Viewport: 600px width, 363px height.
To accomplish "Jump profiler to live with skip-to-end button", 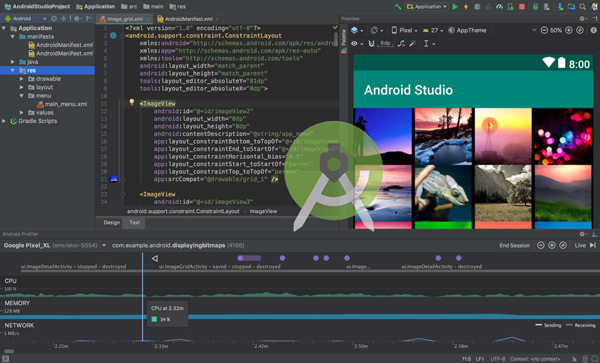I will (x=593, y=245).
